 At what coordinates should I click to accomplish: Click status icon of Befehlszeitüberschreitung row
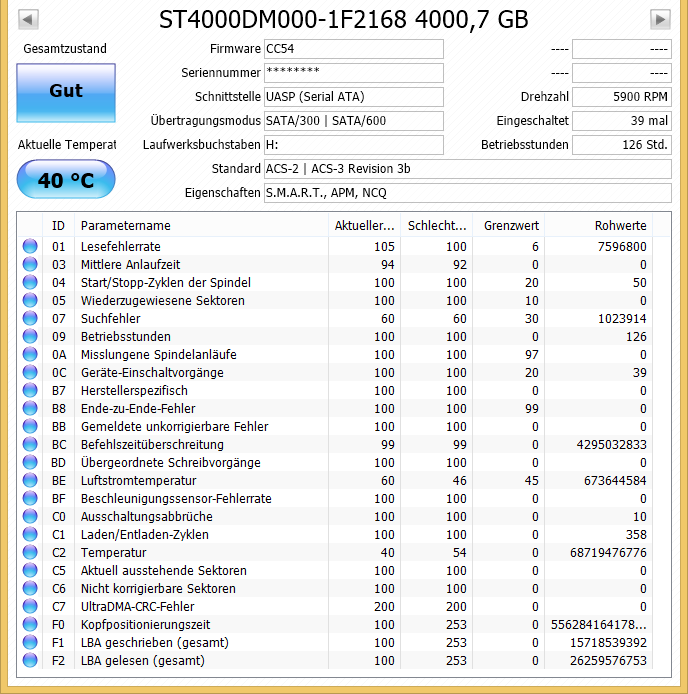pyautogui.click(x=30, y=444)
